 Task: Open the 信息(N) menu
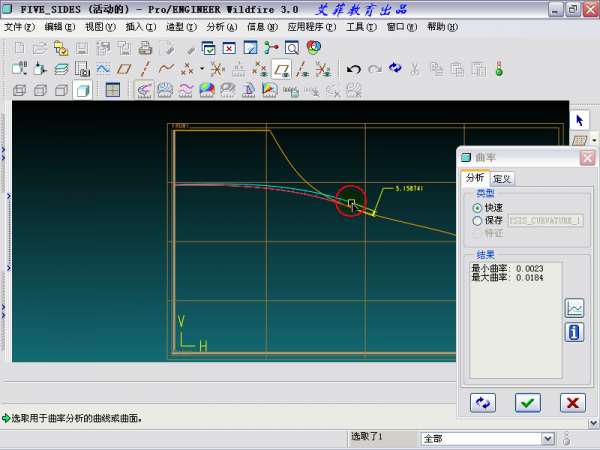[x=262, y=27]
